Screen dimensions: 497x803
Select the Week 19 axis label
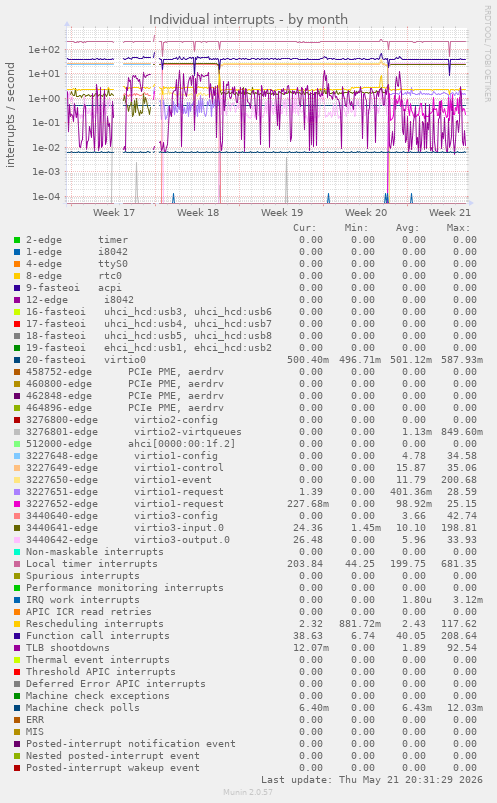tap(282, 213)
